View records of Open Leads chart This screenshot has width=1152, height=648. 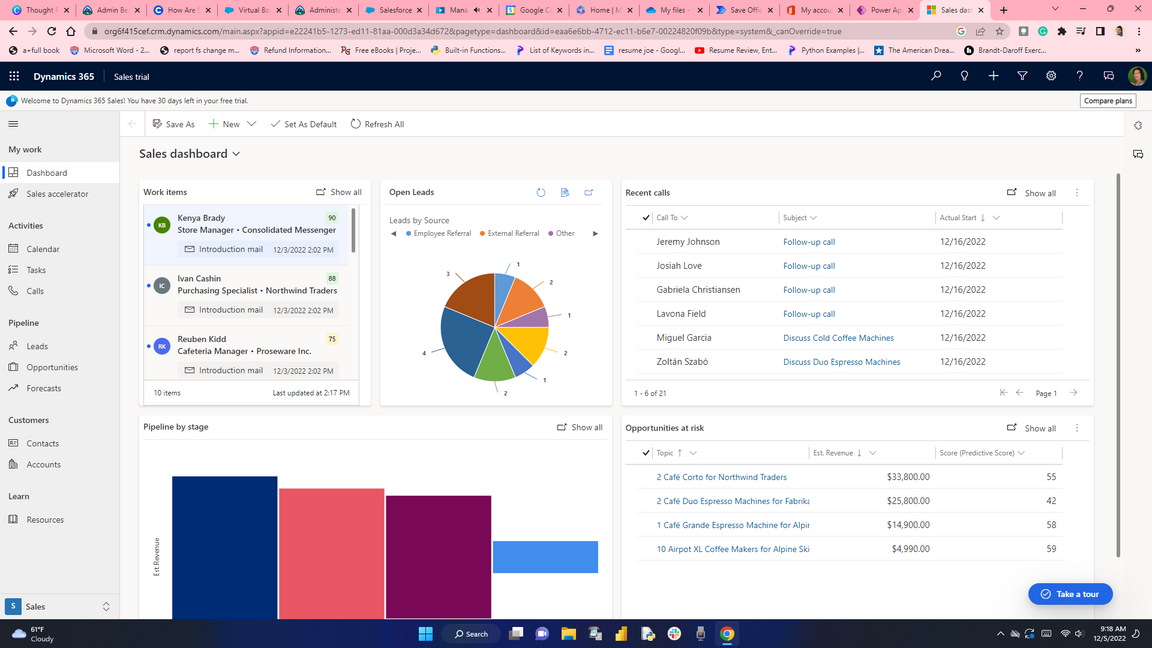(565, 192)
